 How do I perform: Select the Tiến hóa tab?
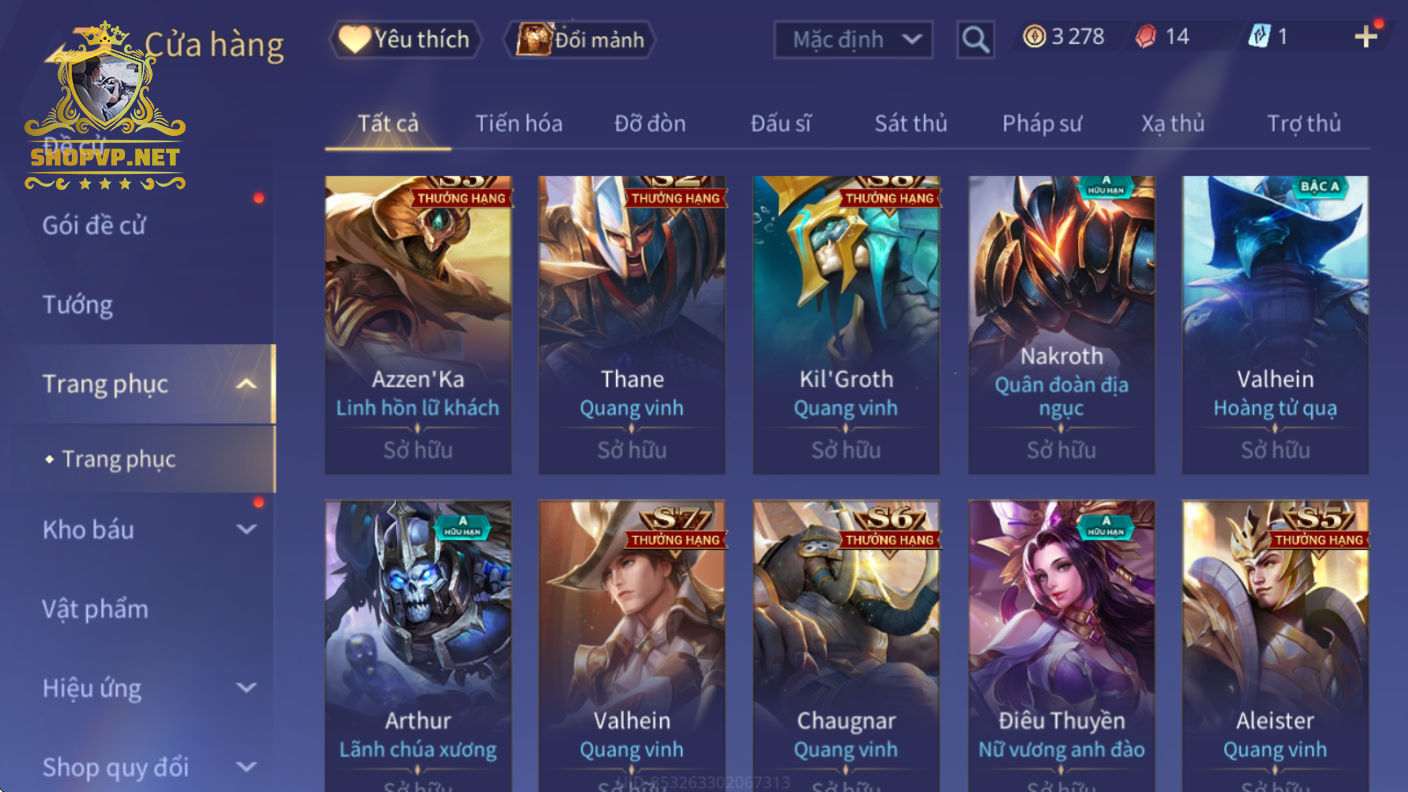click(518, 123)
